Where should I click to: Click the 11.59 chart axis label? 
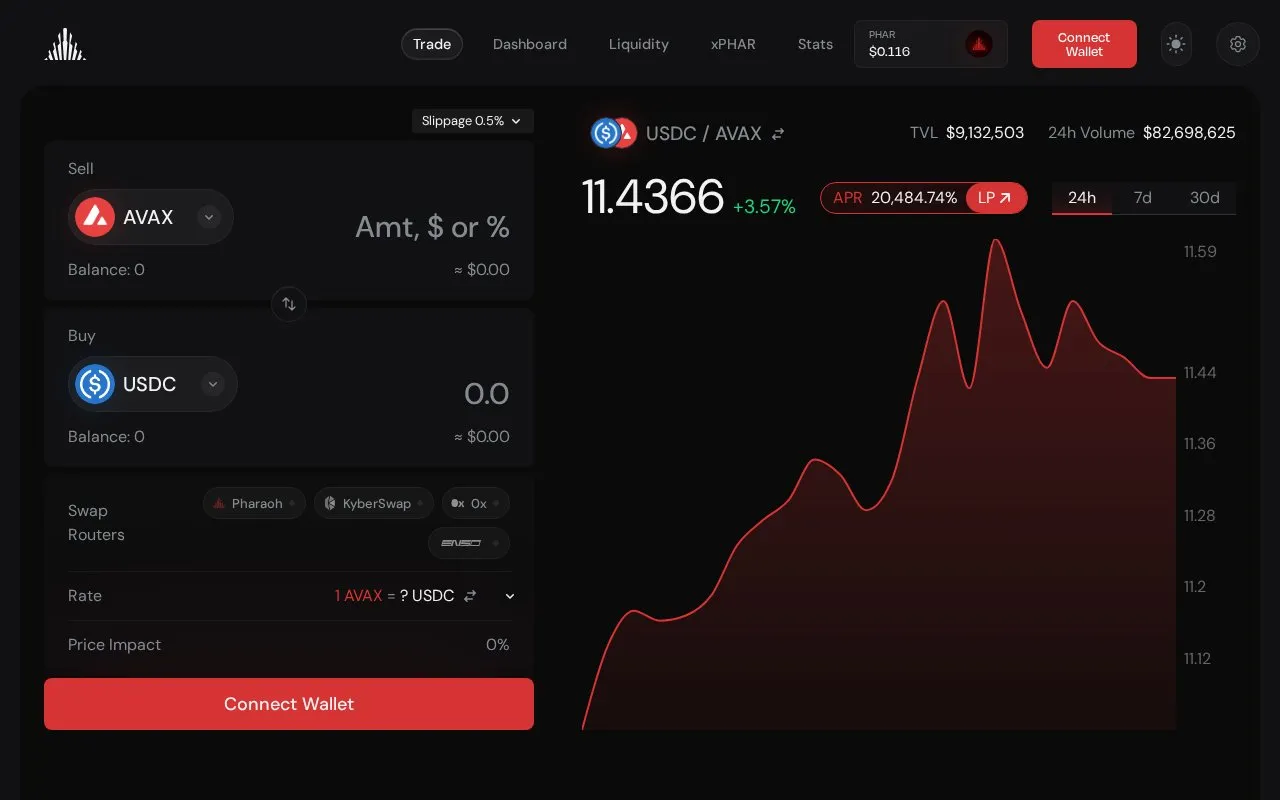(1200, 252)
